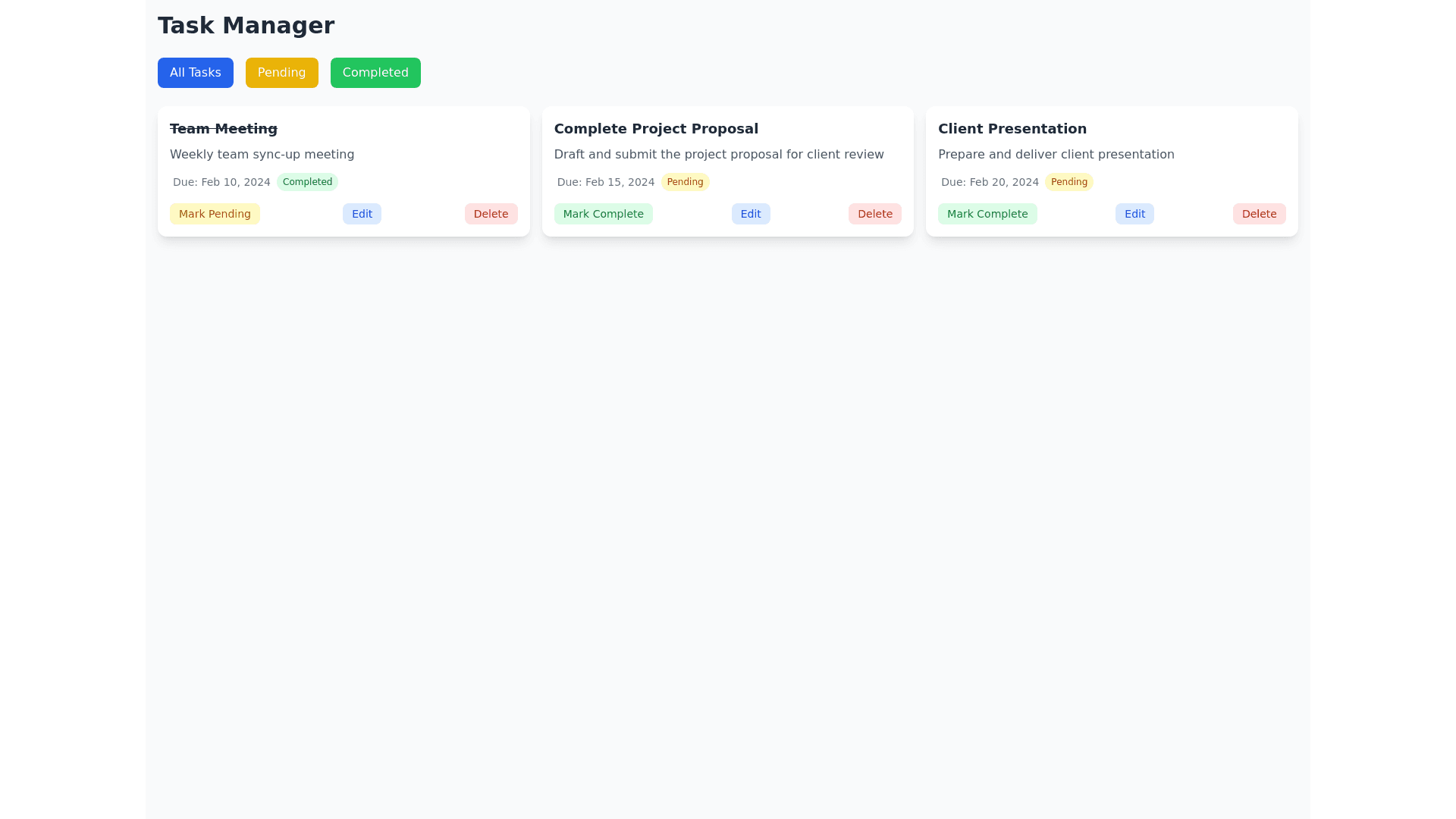This screenshot has height=819, width=1456.
Task: Mark Complete Project Proposal as complete
Action: (x=603, y=214)
